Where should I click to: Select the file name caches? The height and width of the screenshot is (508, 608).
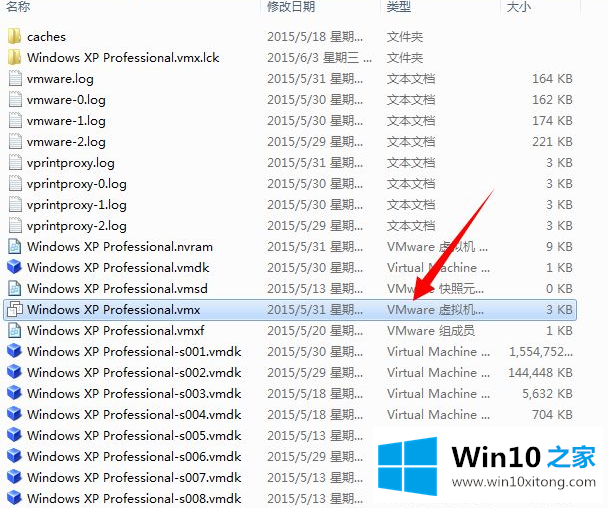tap(47, 37)
